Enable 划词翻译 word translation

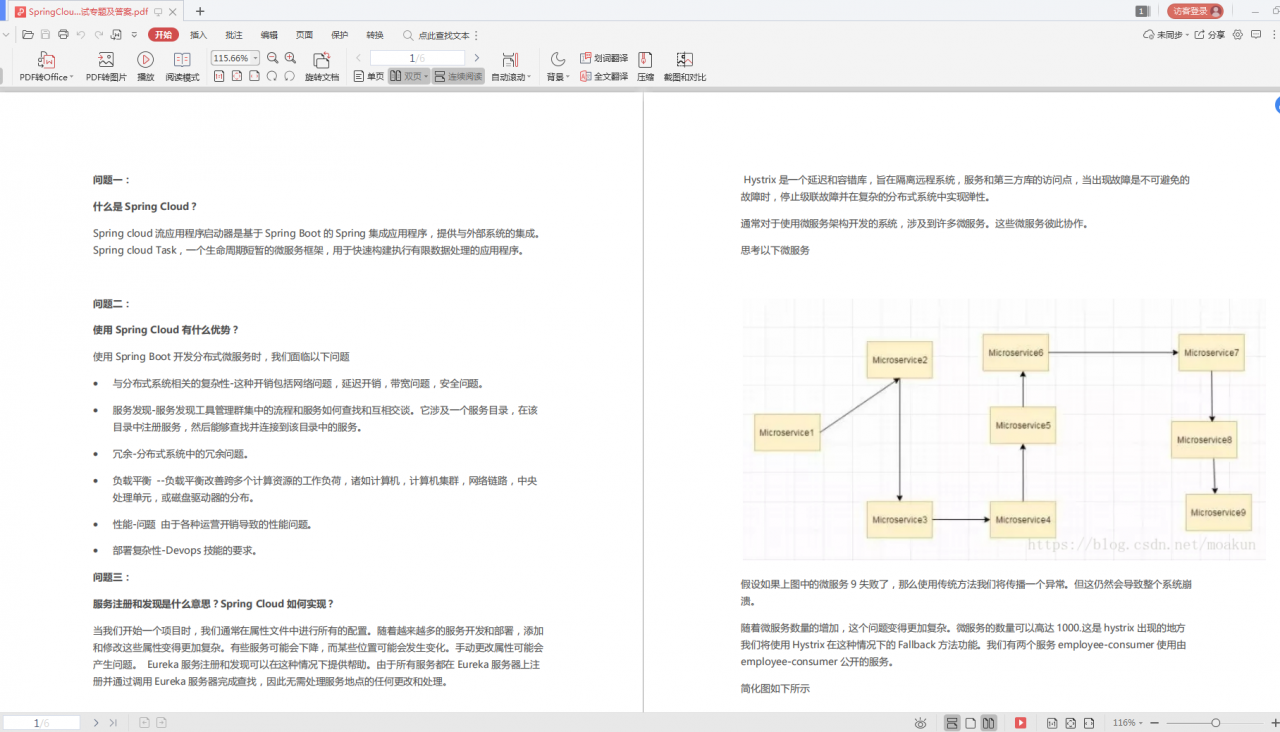604,57
